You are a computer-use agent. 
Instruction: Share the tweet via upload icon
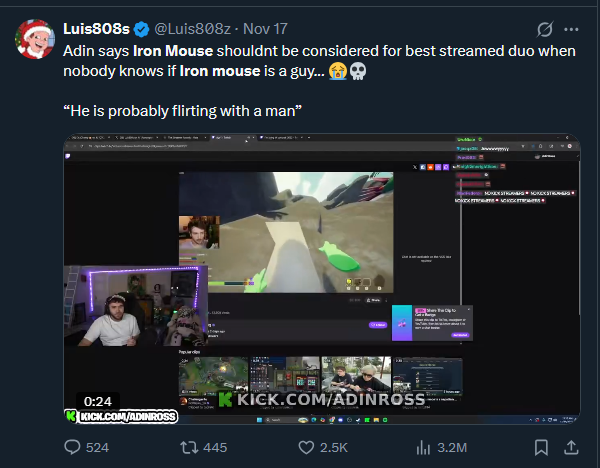coord(571,447)
